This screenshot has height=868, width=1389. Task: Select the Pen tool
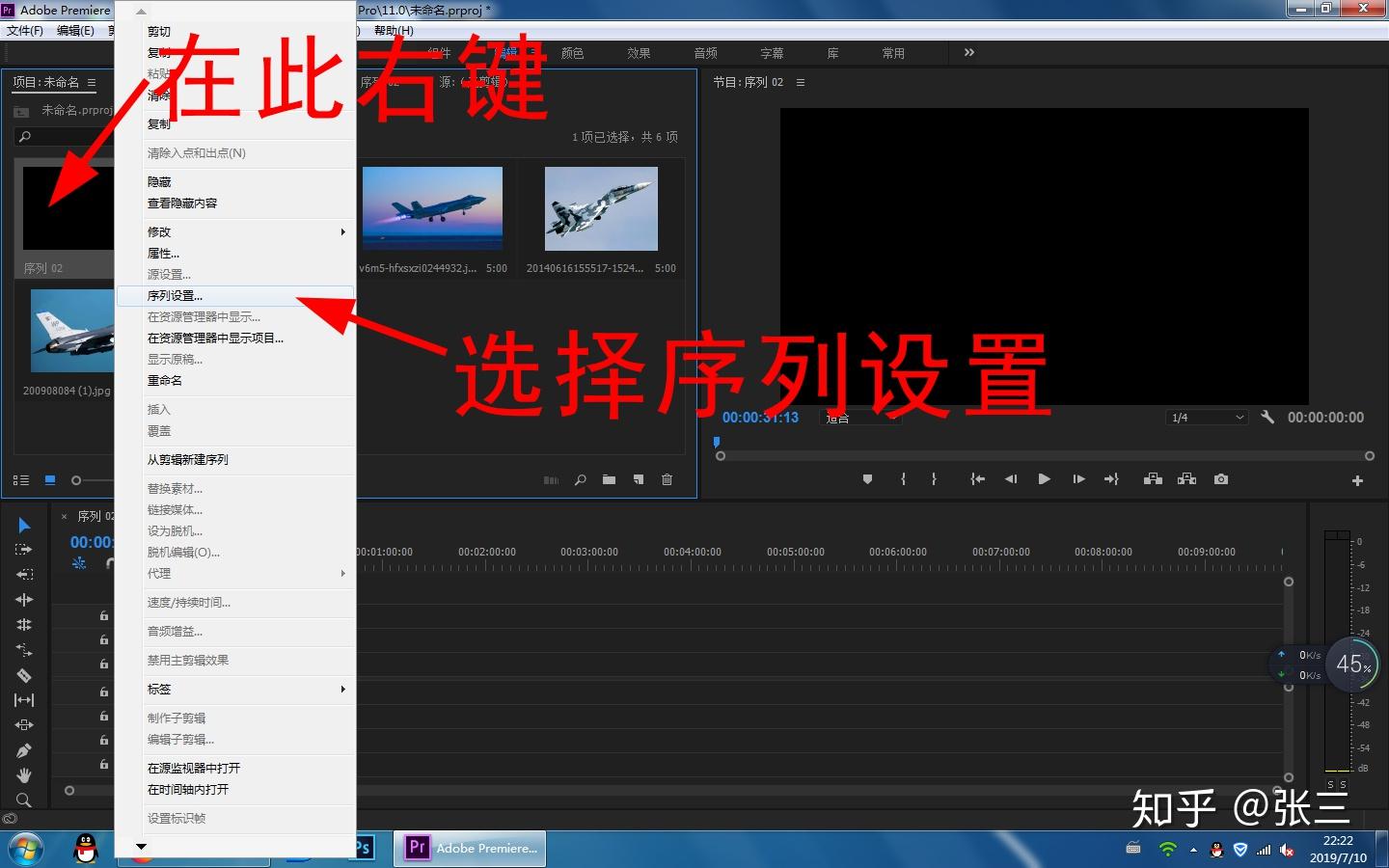pos(24,749)
